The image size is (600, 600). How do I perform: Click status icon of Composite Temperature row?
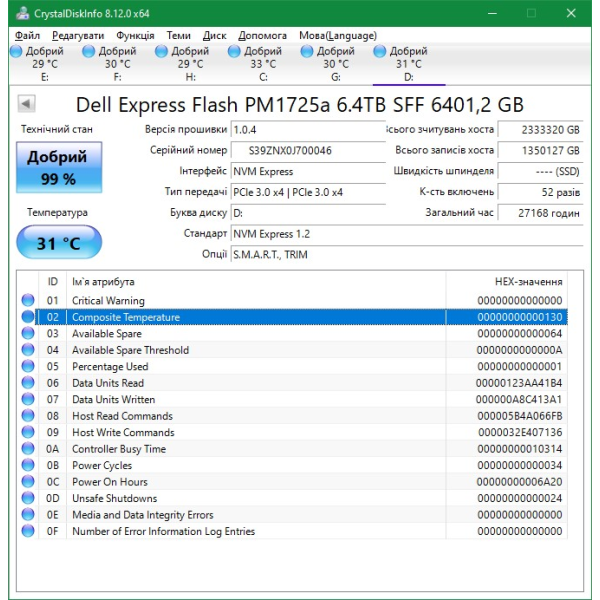tap(28, 316)
